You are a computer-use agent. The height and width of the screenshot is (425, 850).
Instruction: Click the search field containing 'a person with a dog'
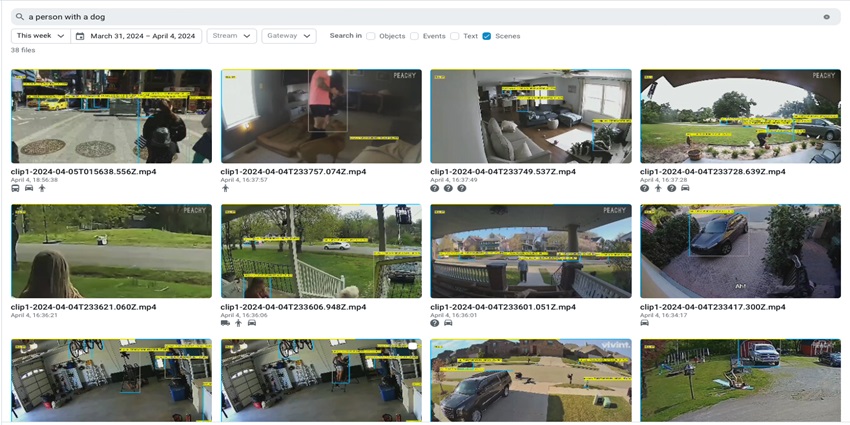[x=400, y=17]
